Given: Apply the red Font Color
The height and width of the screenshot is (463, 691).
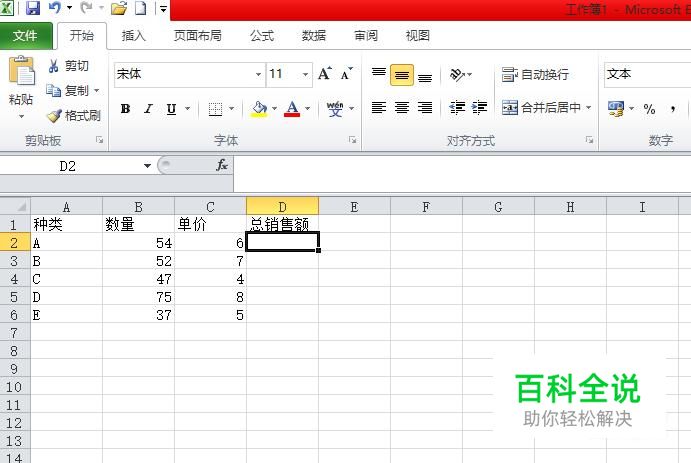Looking at the screenshot, I should [x=292, y=108].
